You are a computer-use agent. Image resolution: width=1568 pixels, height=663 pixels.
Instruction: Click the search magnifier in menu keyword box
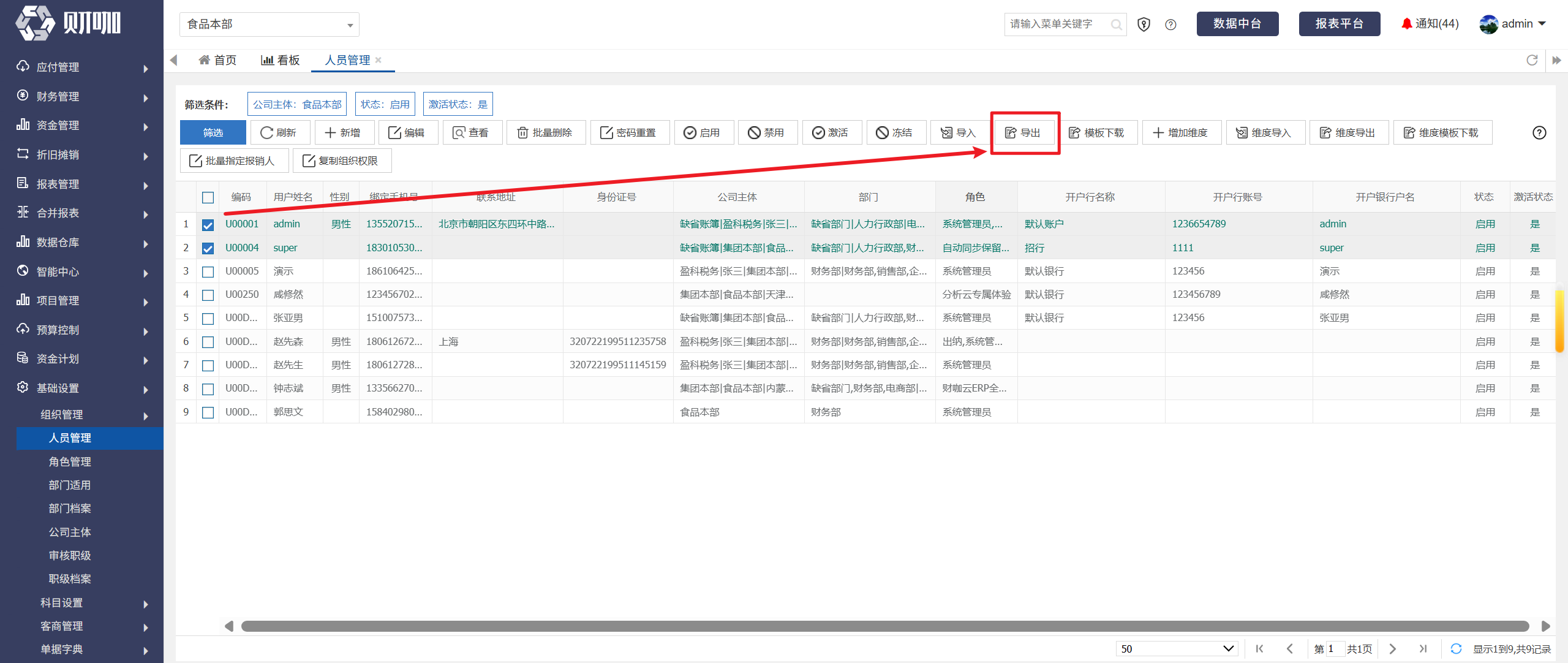tap(1116, 25)
